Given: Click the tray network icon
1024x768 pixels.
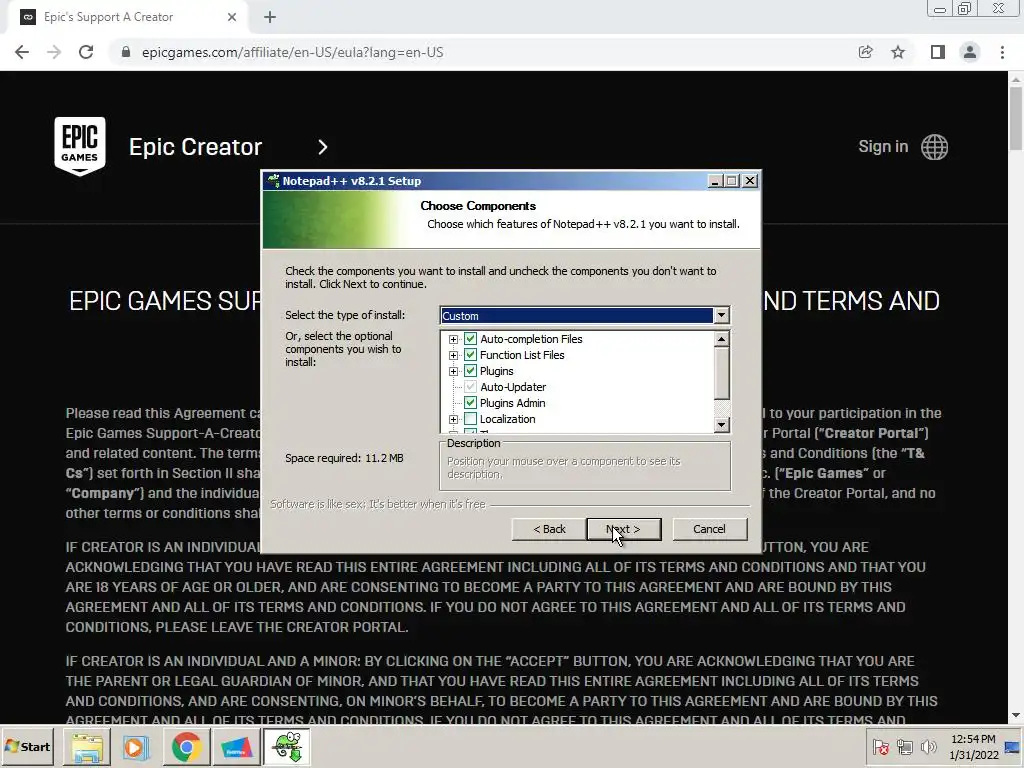Looking at the screenshot, I should click(x=904, y=746).
